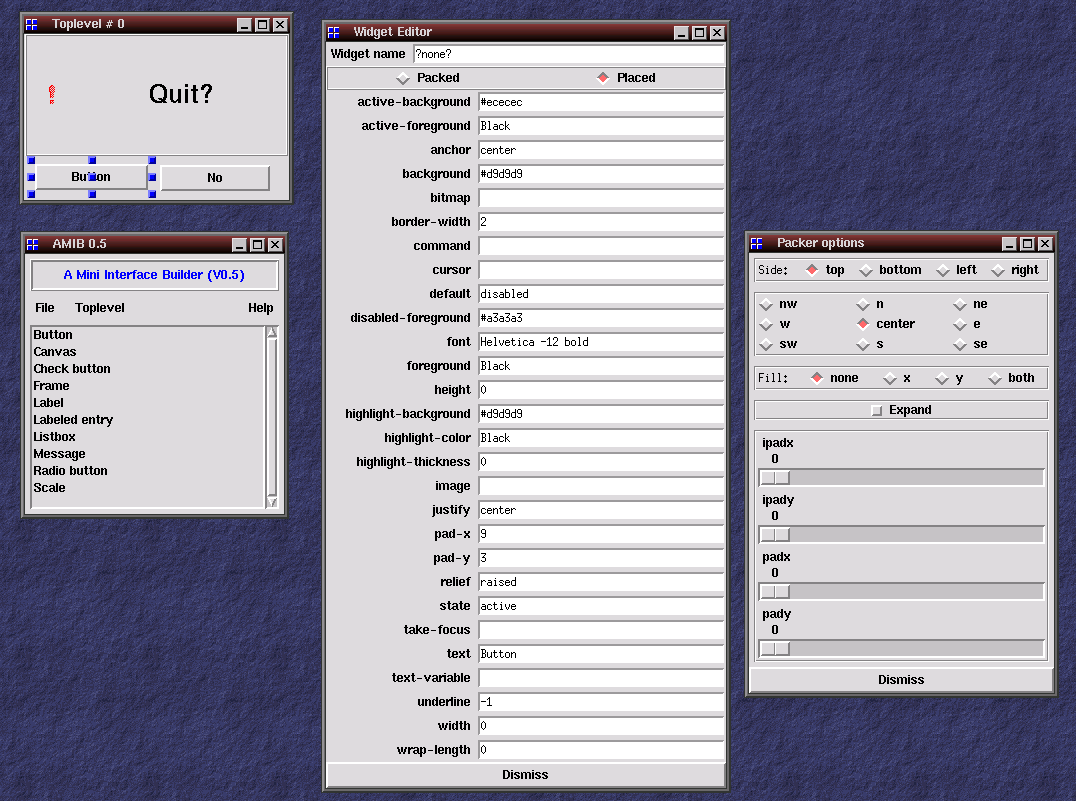Click the window menu icon of AMIB 0.5

[x=33, y=244]
